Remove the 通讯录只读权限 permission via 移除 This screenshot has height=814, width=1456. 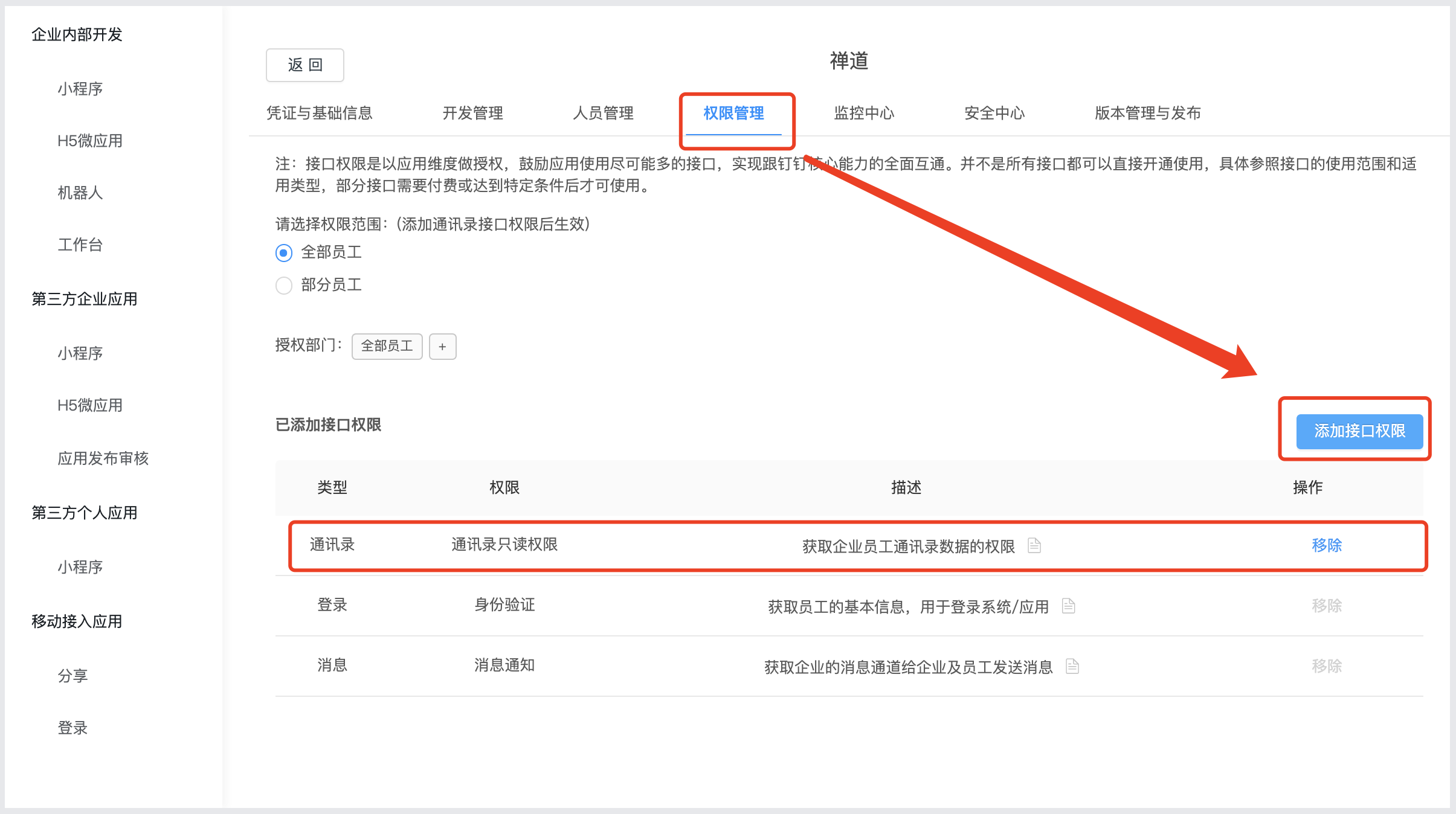pyautogui.click(x=1327, y=545)
